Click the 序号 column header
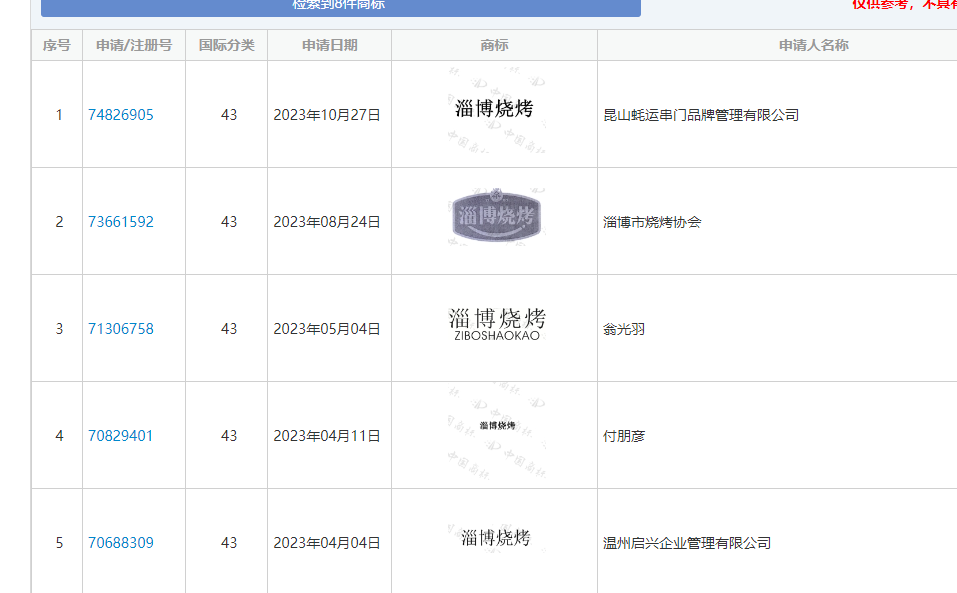Screen dimensions: 957x593 (x=57, y=45)
